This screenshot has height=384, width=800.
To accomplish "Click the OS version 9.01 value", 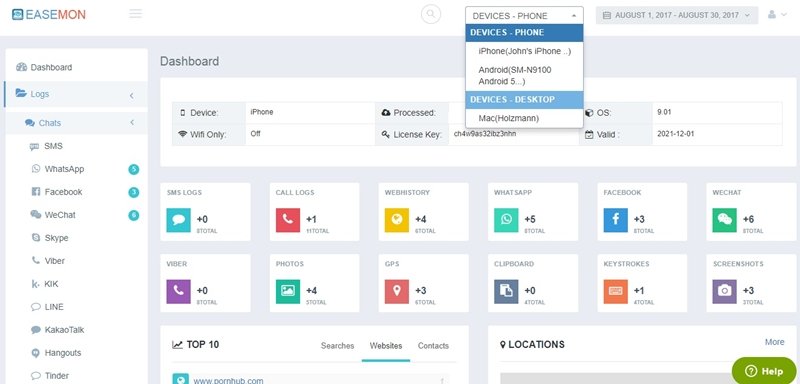I will tap(664, 112).
